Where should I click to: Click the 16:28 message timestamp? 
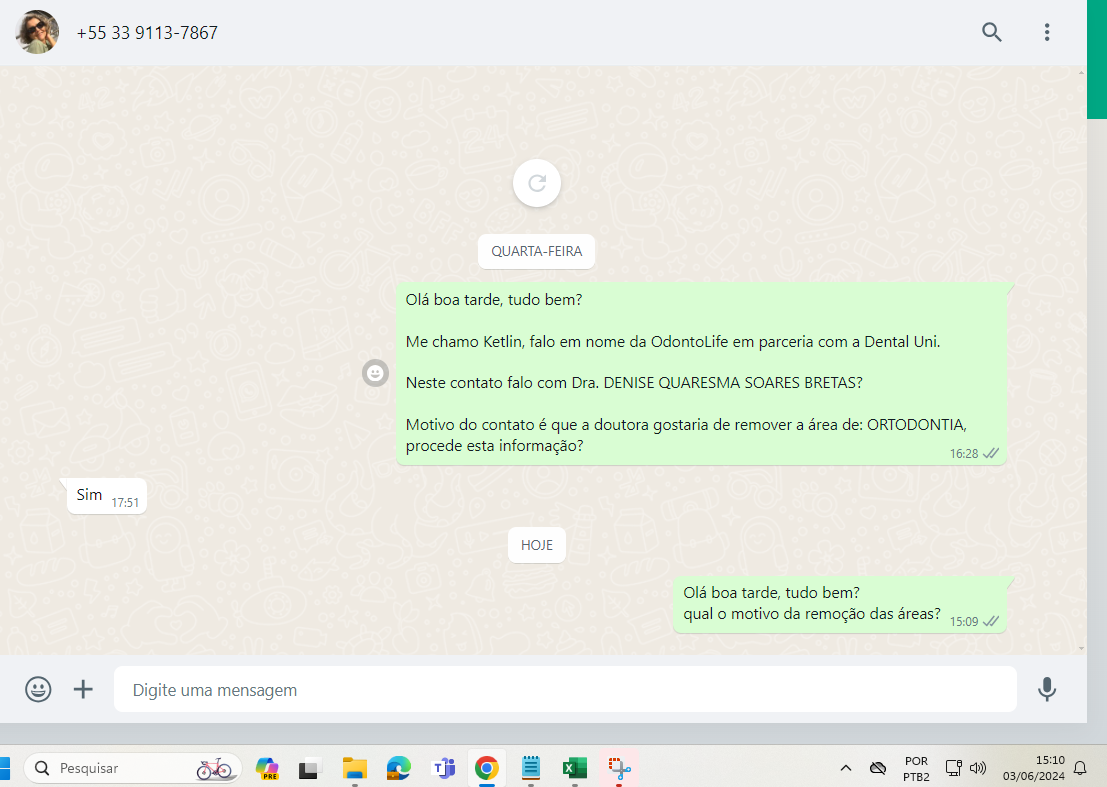click(964, 454)
